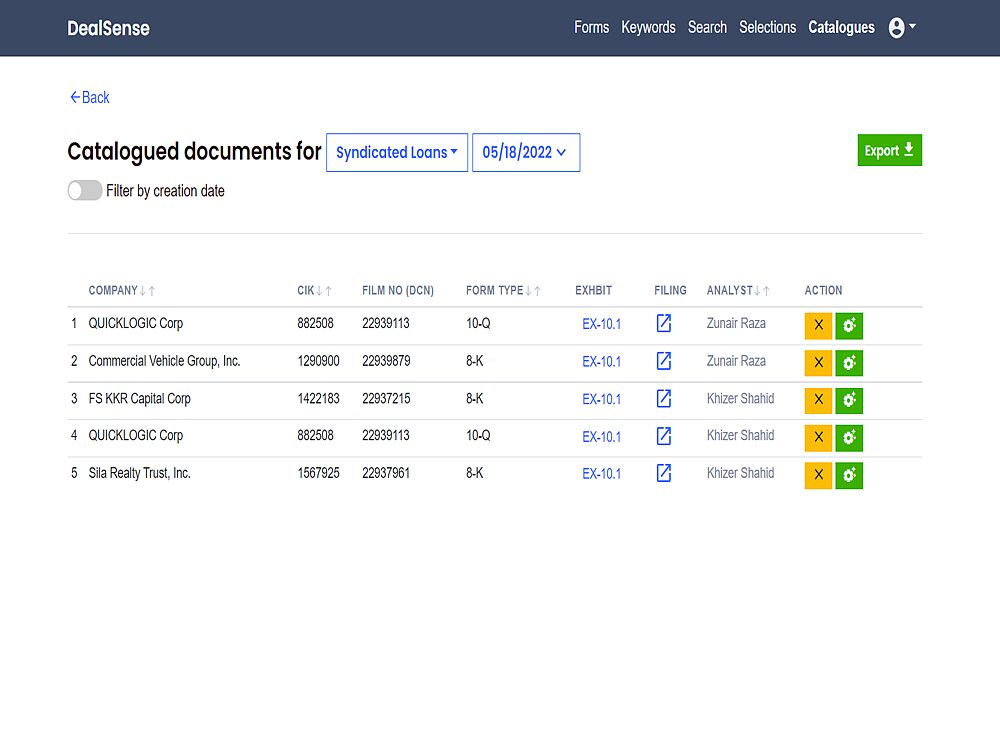Click green gear for QUICKLOGIC Corp row 4
Image resolution: width=1000 pixels, height=750 pixels.
pos(849,438)
